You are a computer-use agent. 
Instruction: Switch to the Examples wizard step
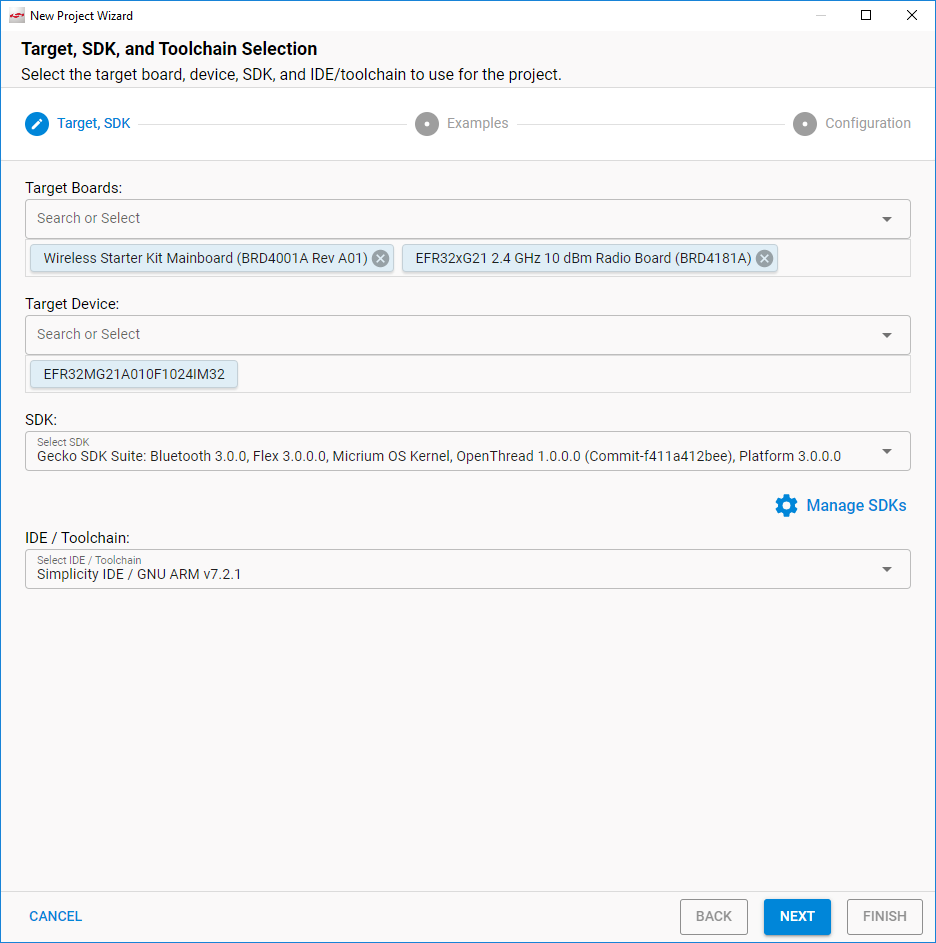[478, 123]
